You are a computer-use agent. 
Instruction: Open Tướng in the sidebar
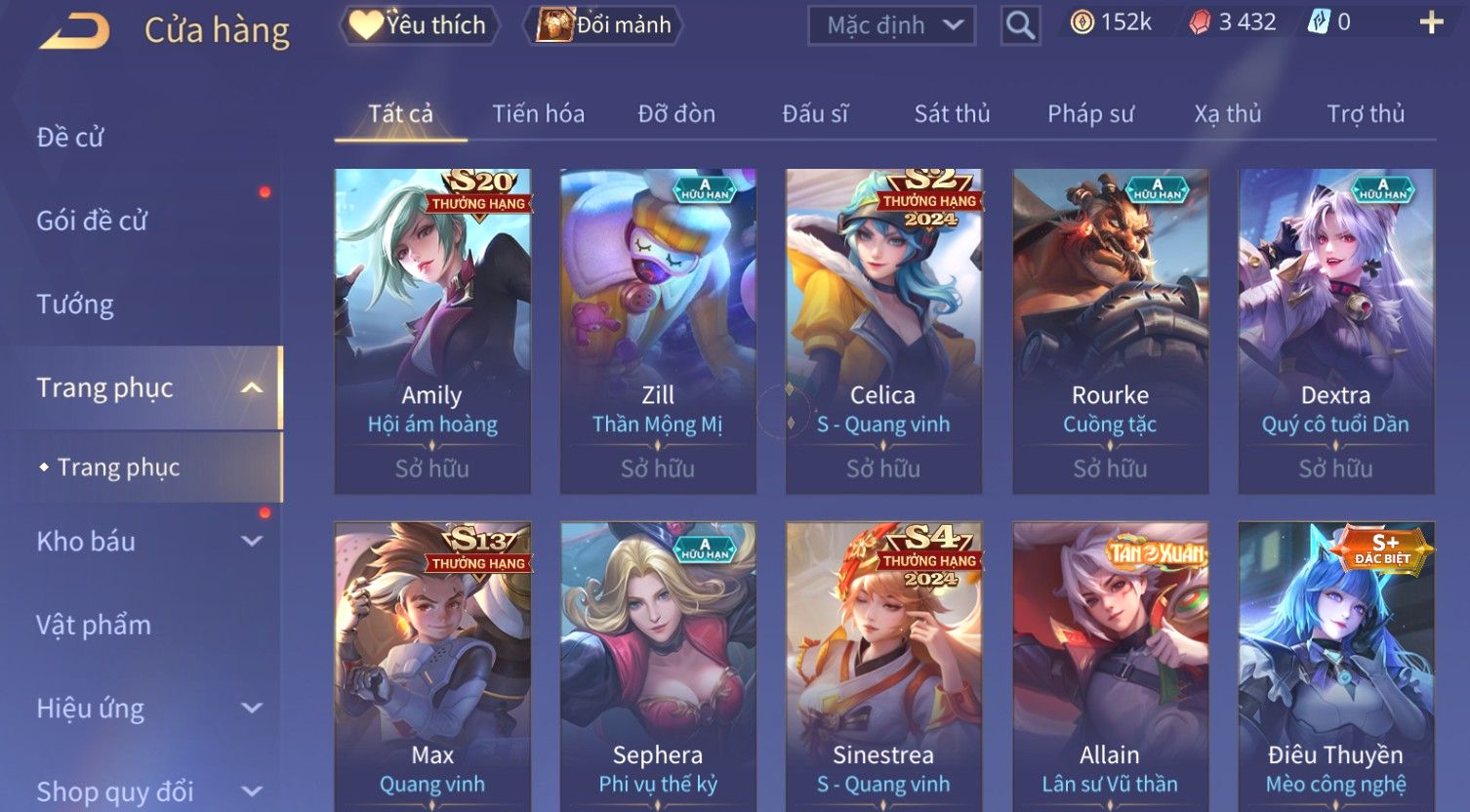click(75, 304)
